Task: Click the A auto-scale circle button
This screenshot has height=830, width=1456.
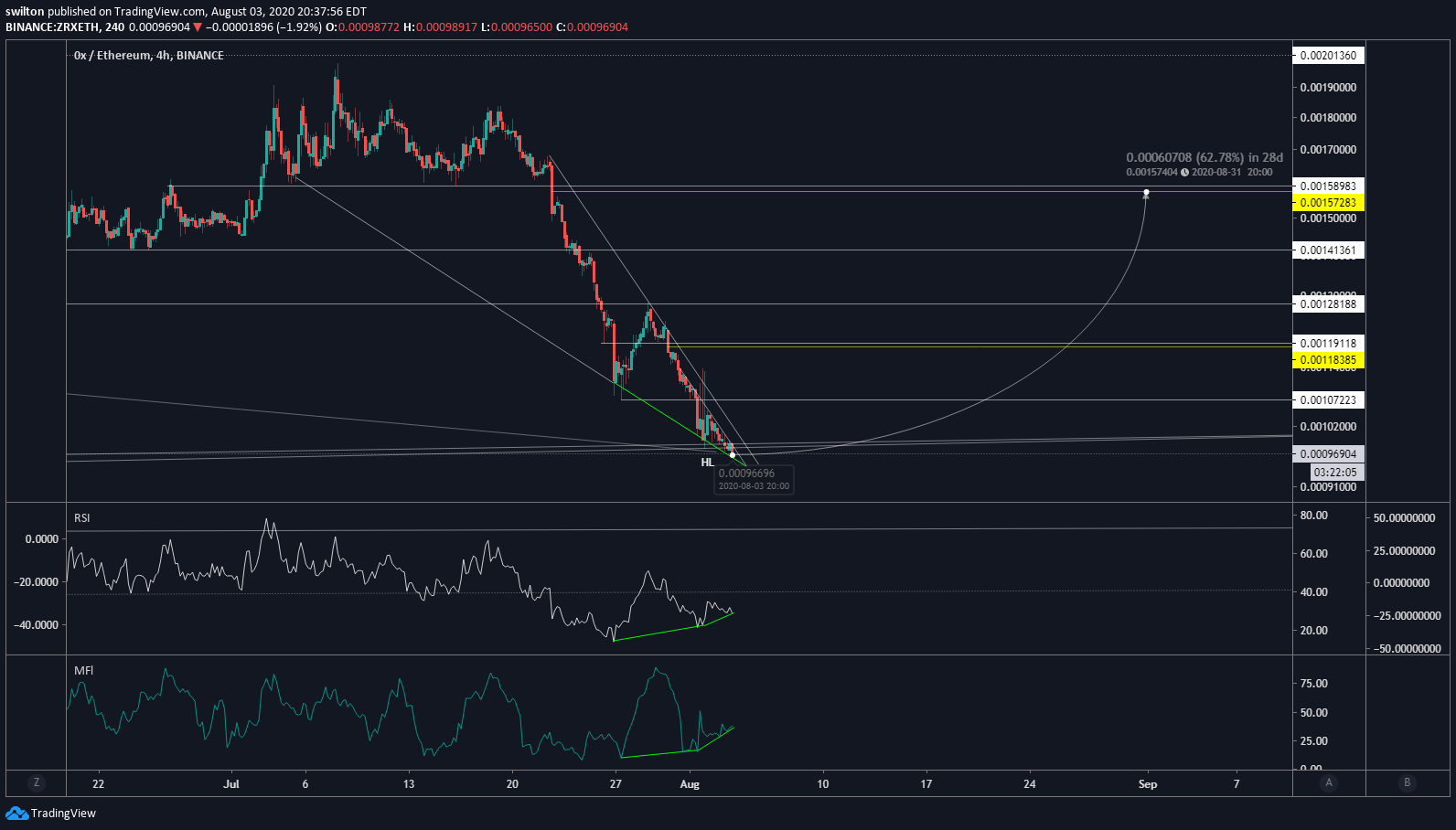Action: click(1328, 782)
